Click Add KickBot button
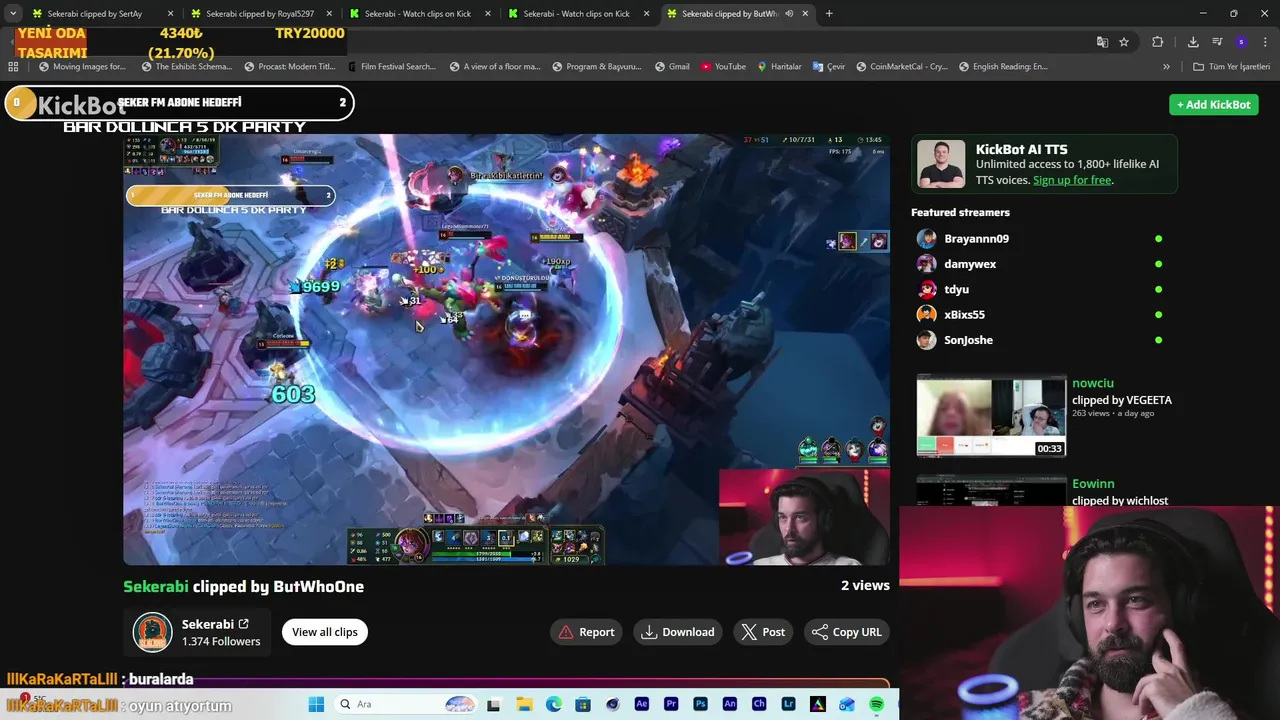This screenshot has width=1280, height=720. click(1213, 104)
